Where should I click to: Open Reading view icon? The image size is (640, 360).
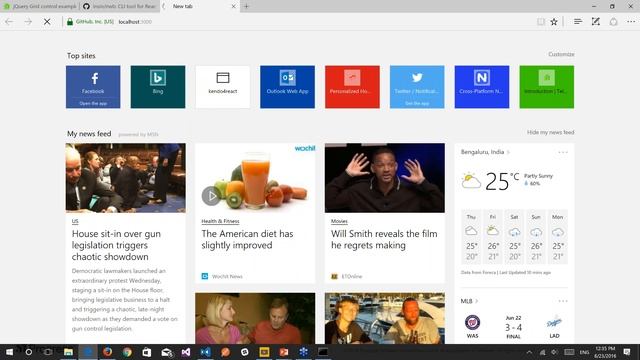coord(541,22)
